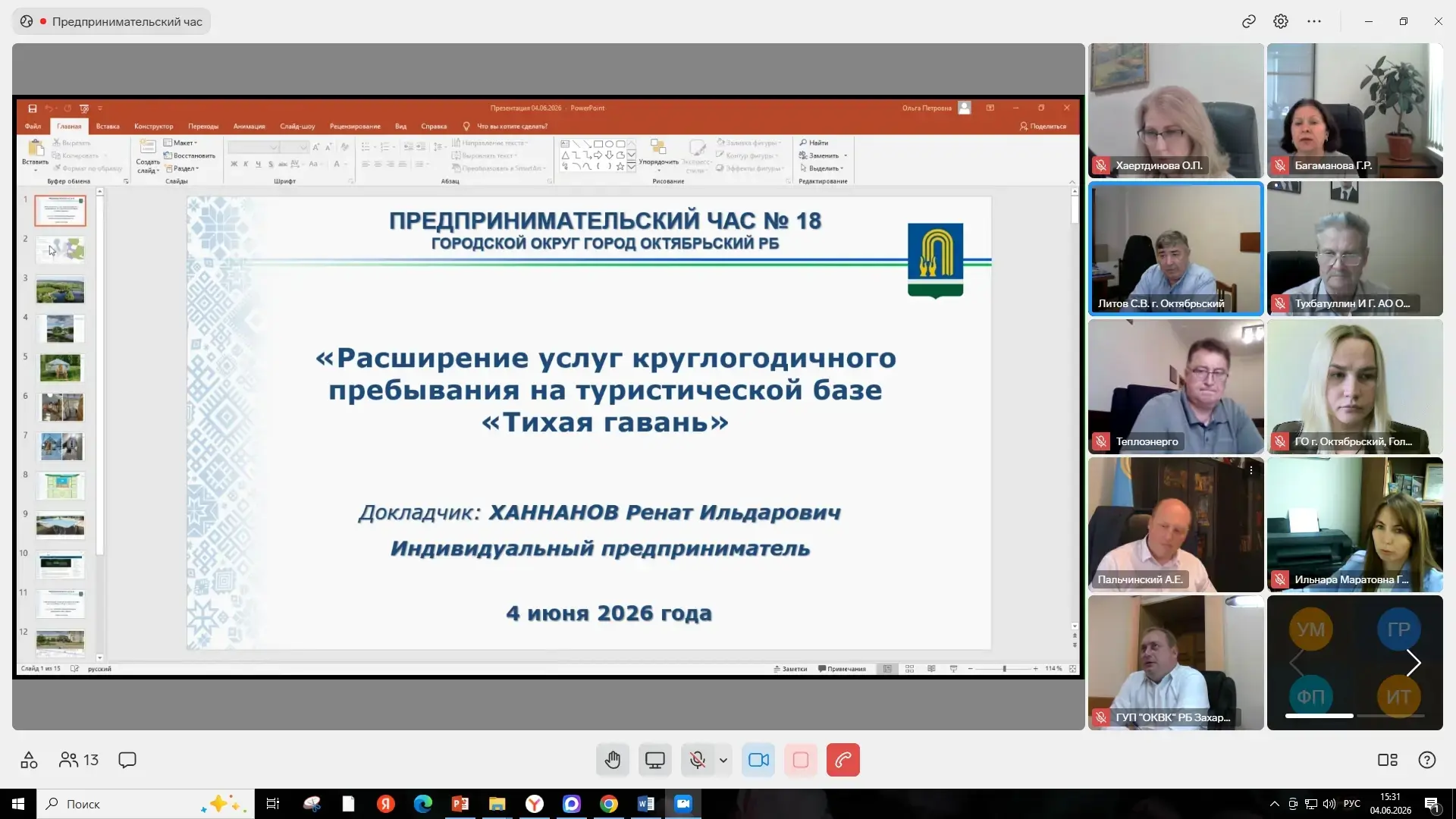Open the Выделить select dropdown
The height and width of the screenshot is (819, 1456).
pyautogui.click(x=821, y=168)
